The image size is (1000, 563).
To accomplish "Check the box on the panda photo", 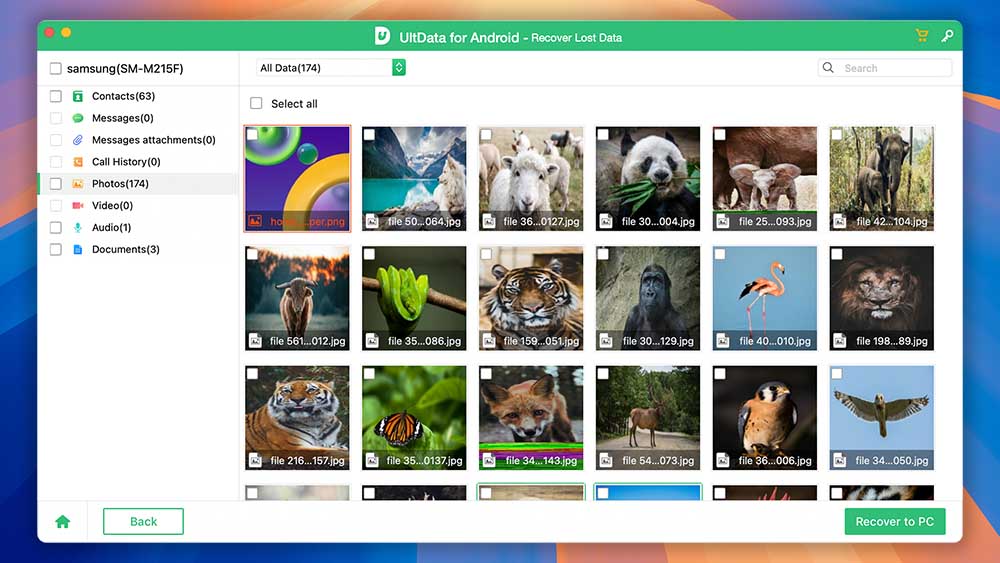I will [x=603, y=135].
